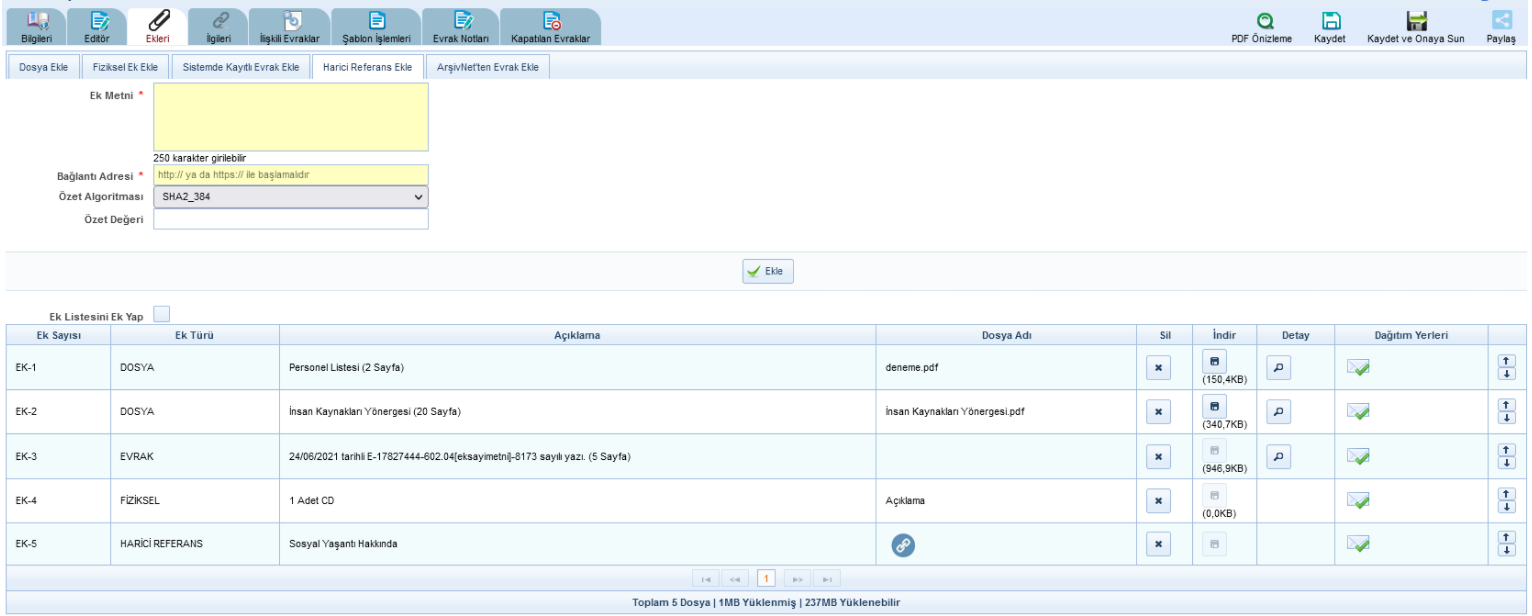Image resolution: width=1532 pixels, height=616 pixels.
Task: Switch to the Dosya Ekle tab
Action: (43, 68)
